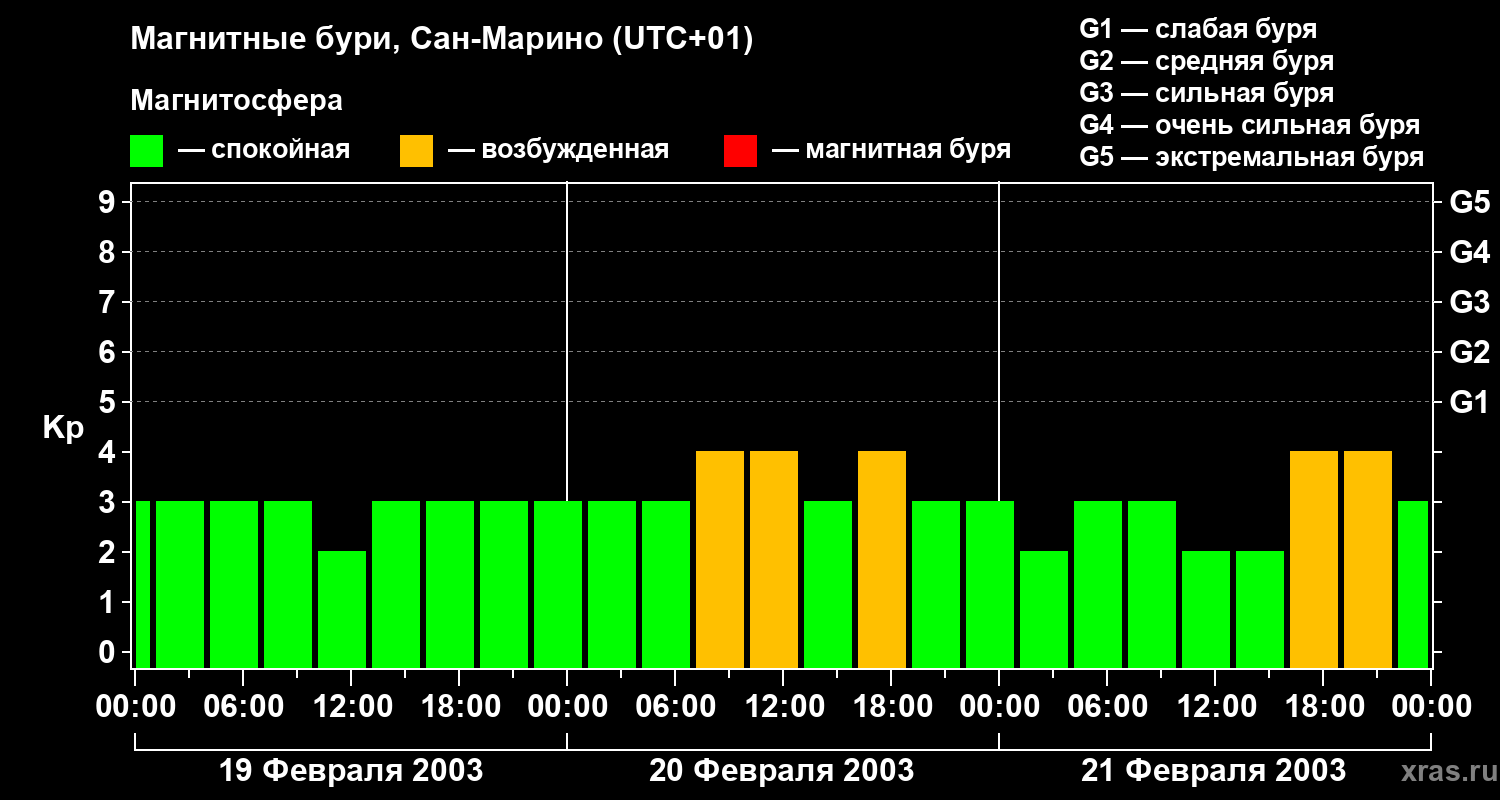This screenshot has width=1500, height=800.
Task: Click the last orange bar on the chart
Action: (1368, 559)
